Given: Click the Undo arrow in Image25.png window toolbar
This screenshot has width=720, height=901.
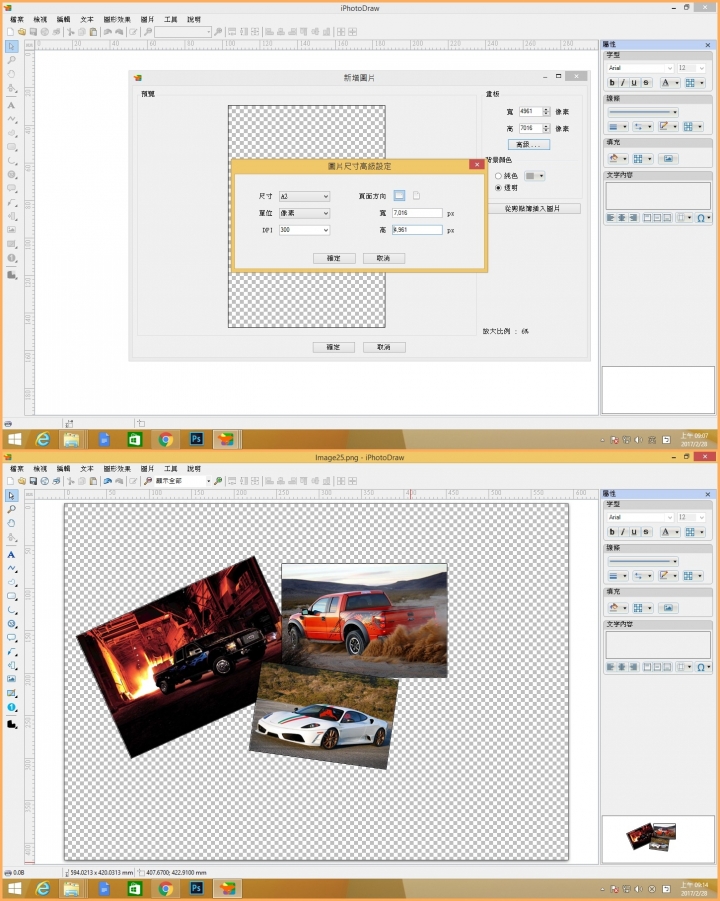Looking at the screenshot, I should click(107, 481).
